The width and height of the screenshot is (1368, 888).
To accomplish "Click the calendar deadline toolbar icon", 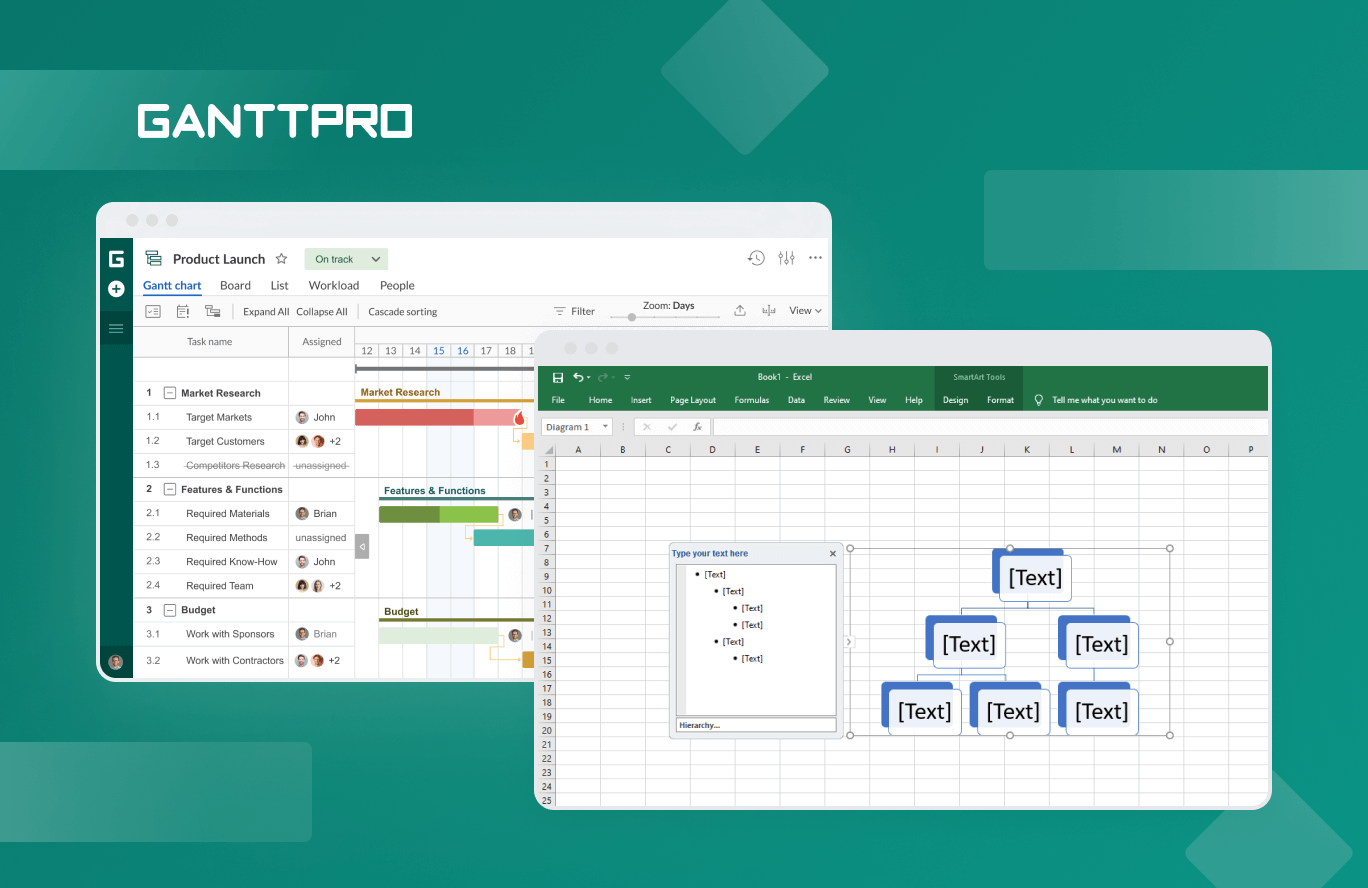I will pyautogui.click(x=183, y=311).
